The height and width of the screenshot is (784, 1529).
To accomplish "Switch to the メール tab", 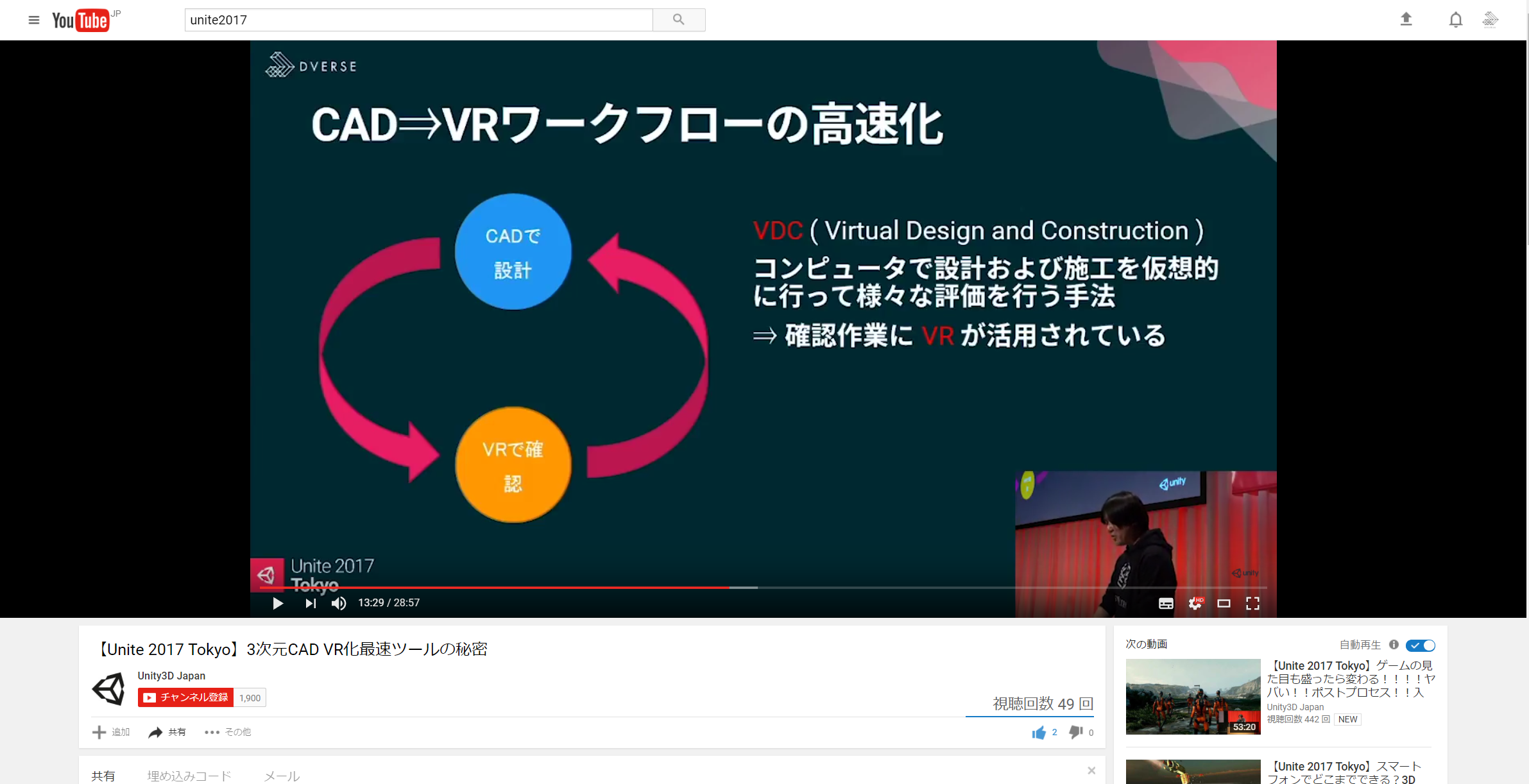I will click(281, 775).
